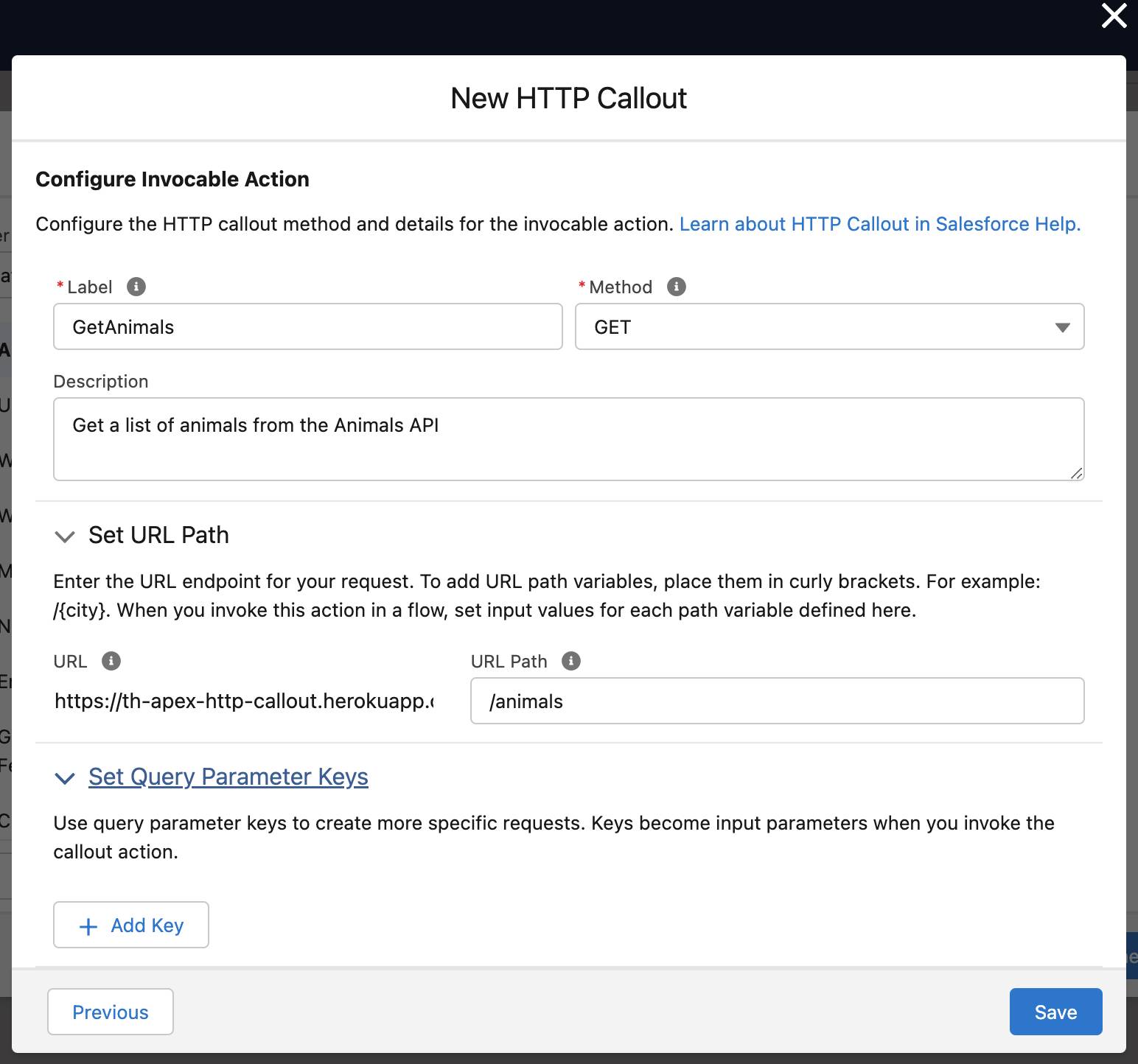Image resolution: width=1138 pixels, height=1064 pixels.
Task: Select GET in the Method combo box
Action: (829, 327)
